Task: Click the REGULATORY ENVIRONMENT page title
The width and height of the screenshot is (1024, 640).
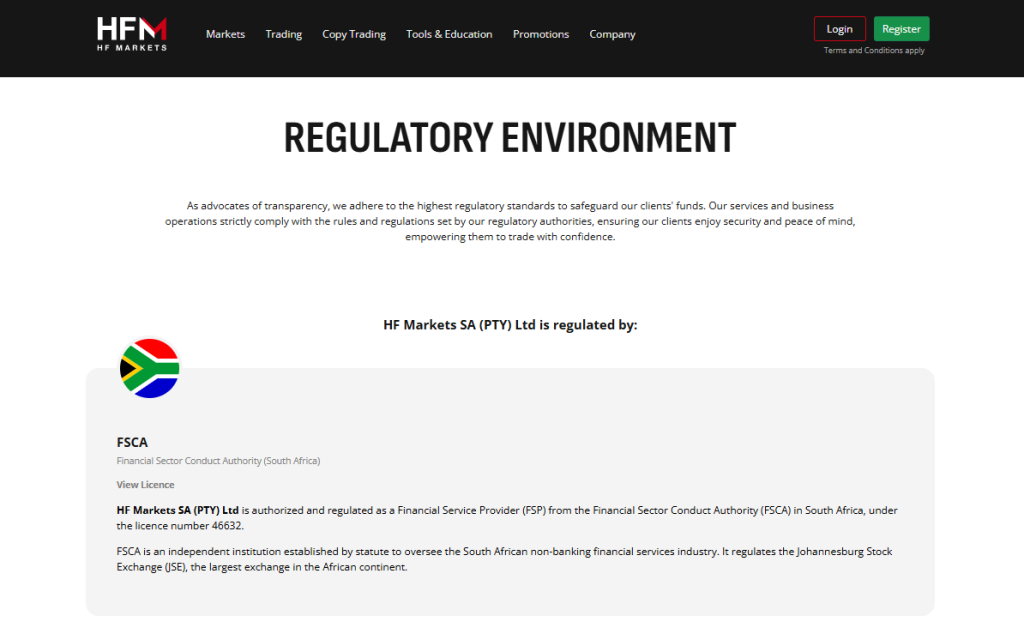Action: [x=511, y=137]
